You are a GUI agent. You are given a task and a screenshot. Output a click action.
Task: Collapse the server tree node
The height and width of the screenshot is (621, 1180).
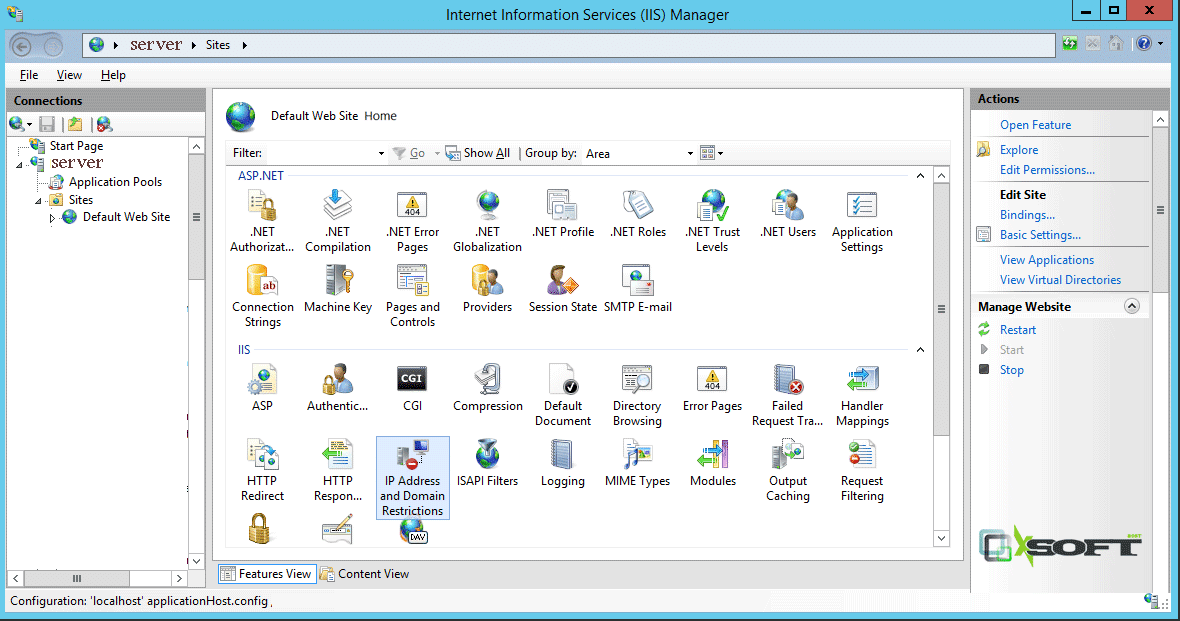(x=20, y=164)
